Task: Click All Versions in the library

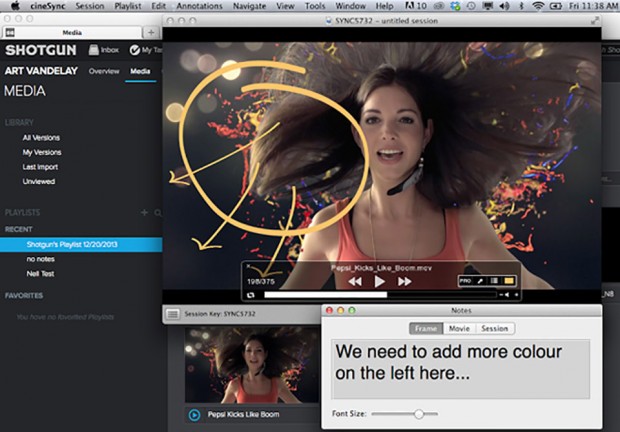Action: [x=41, y=137]
